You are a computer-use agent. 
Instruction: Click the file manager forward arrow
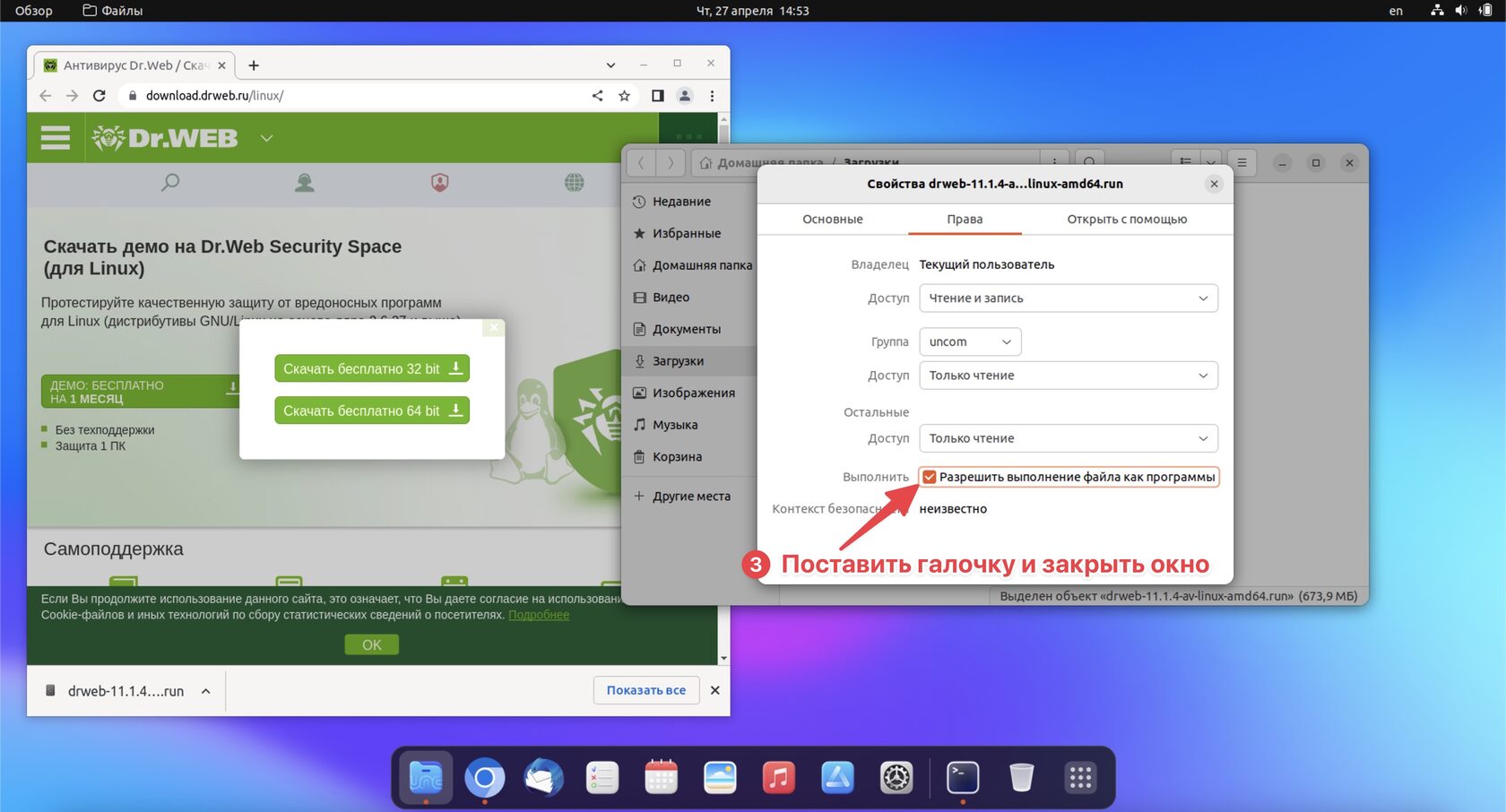click(671, 163)
